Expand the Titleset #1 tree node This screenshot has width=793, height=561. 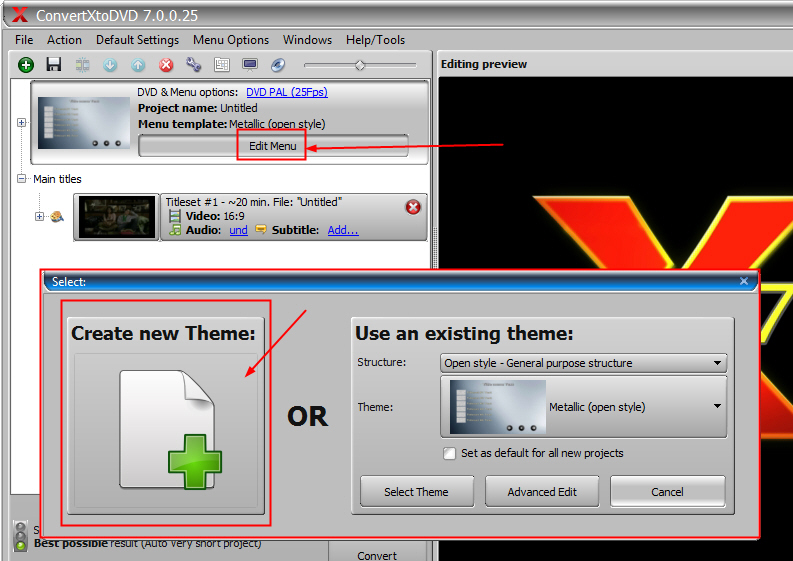pyautogui.click(x=39, y=217)
